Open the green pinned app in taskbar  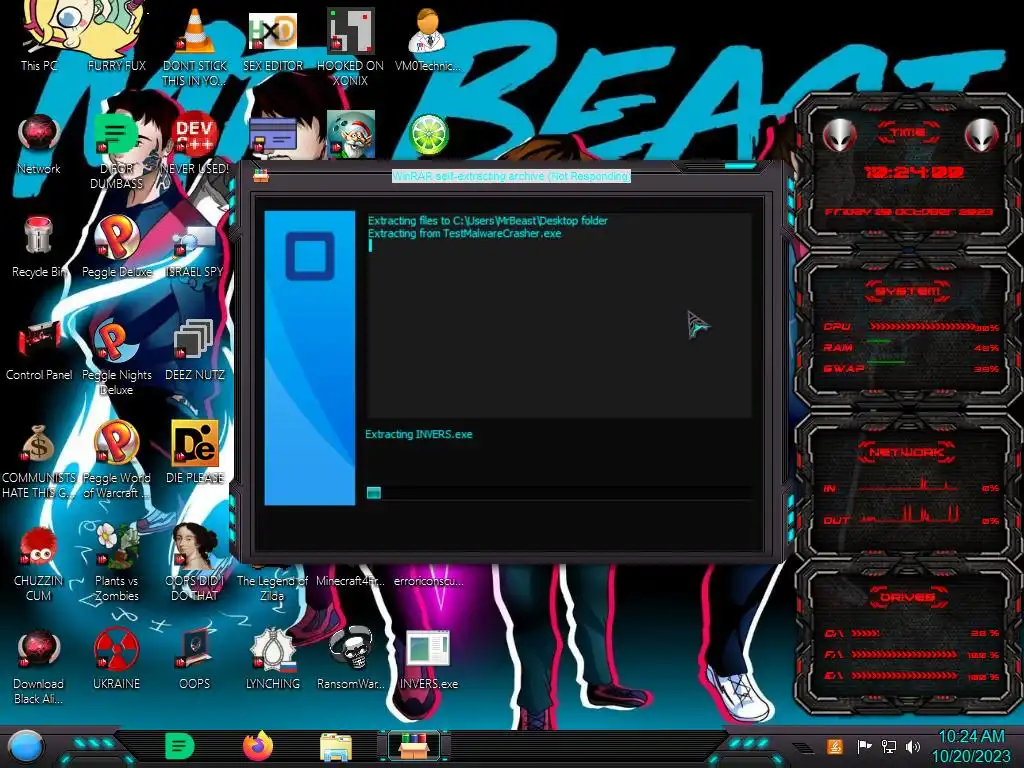pyautogui.click(x=180, y=746)
